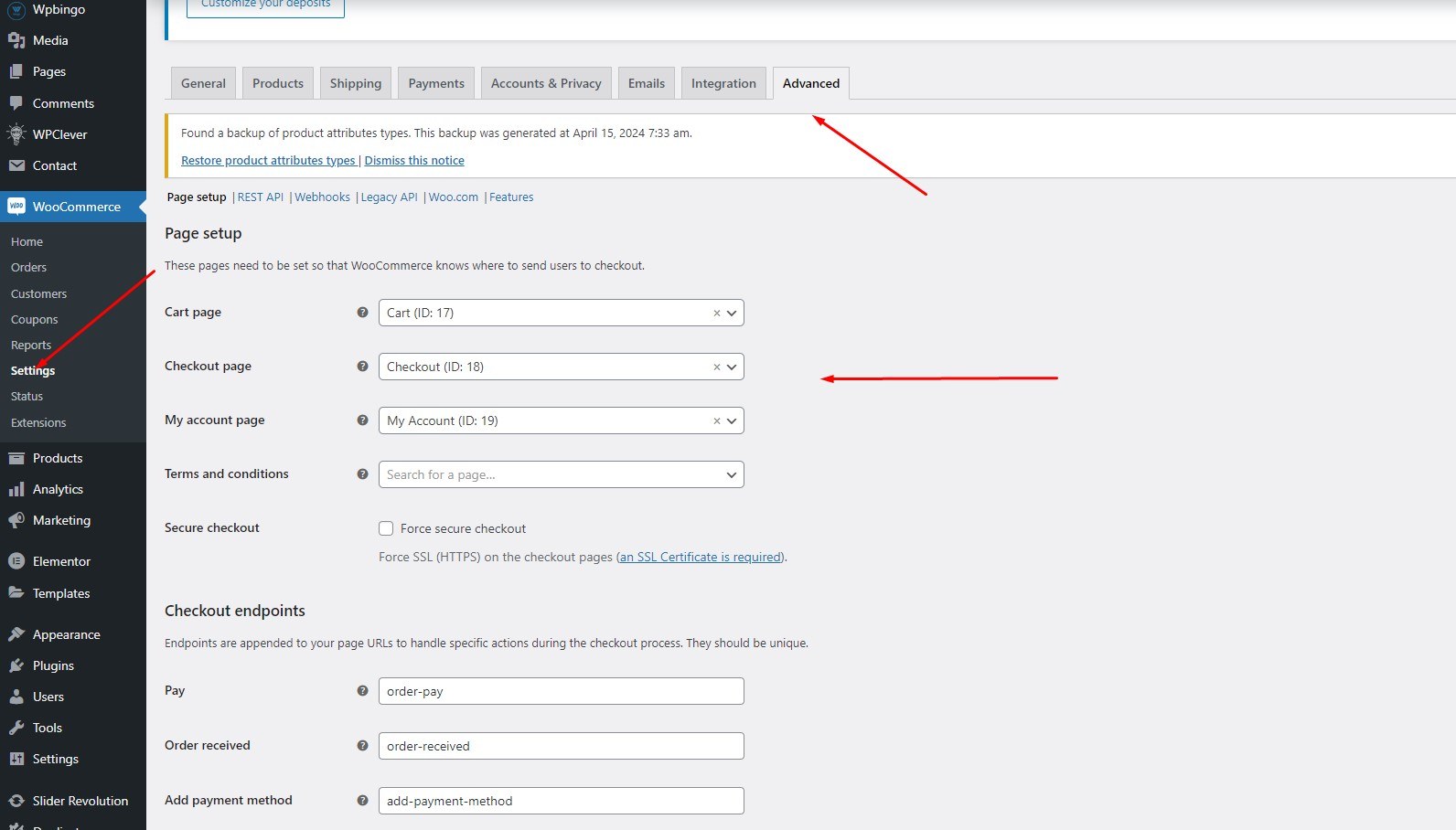The width and height of the screenshot is (1456, 830).
Task: Click help icon next to Terms and conditions
Action: 362,474
